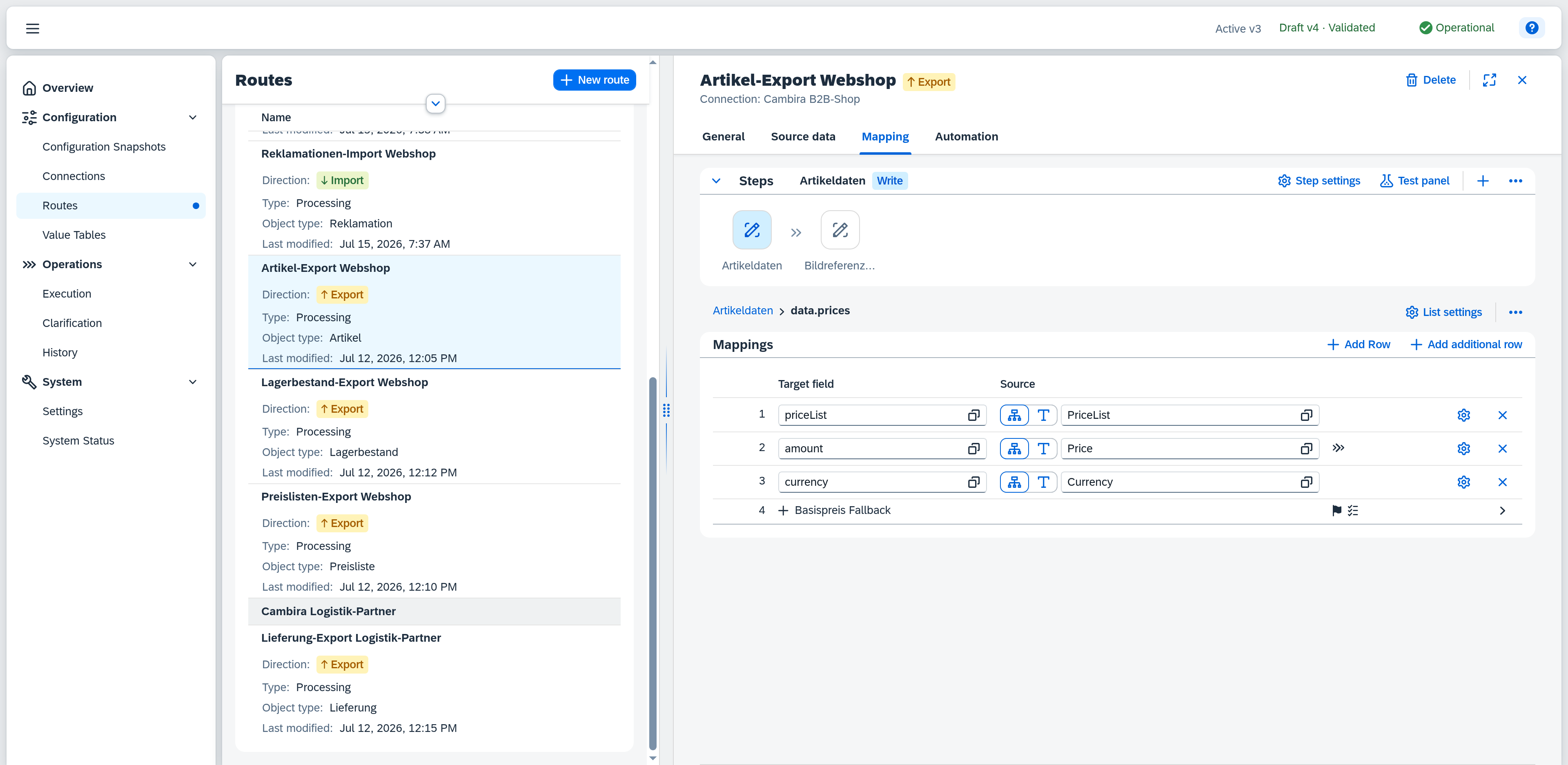Open the Source data tab
Image resolution: width=1568 pixels, height=765 pixels.
(x=803, y=136)
